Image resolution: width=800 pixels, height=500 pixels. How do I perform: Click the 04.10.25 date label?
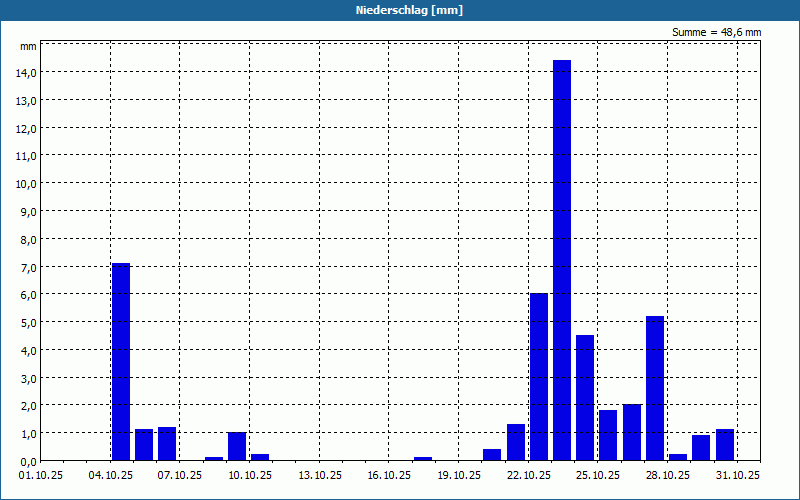coord(110,475)
